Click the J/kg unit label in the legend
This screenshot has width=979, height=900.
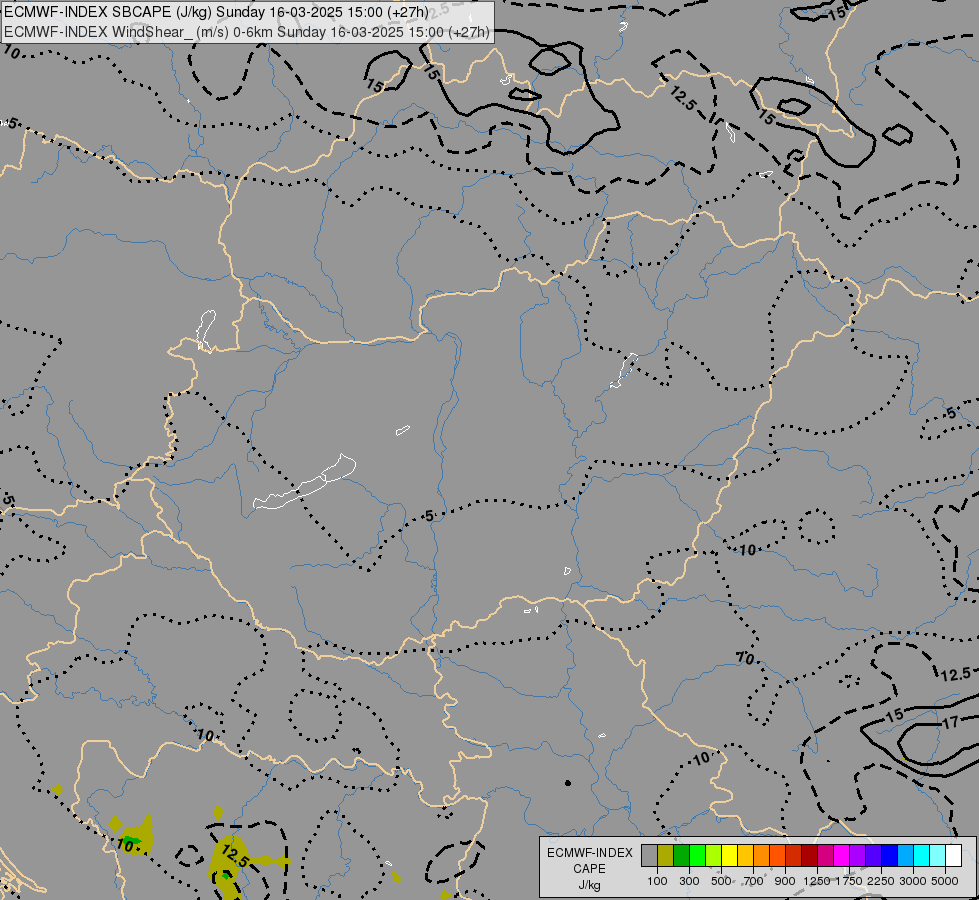tap(589, 886)
